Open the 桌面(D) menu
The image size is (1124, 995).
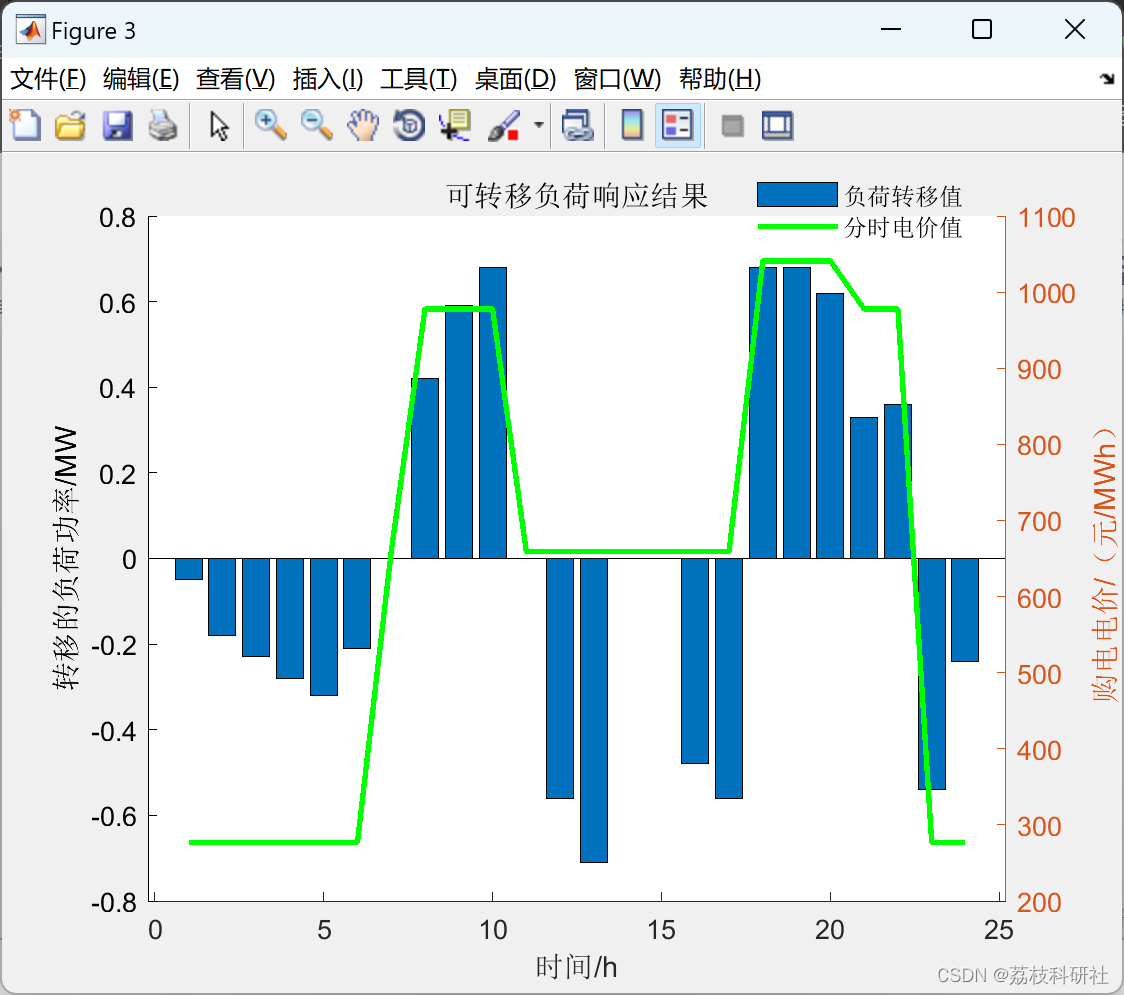[x=515, y=79]
